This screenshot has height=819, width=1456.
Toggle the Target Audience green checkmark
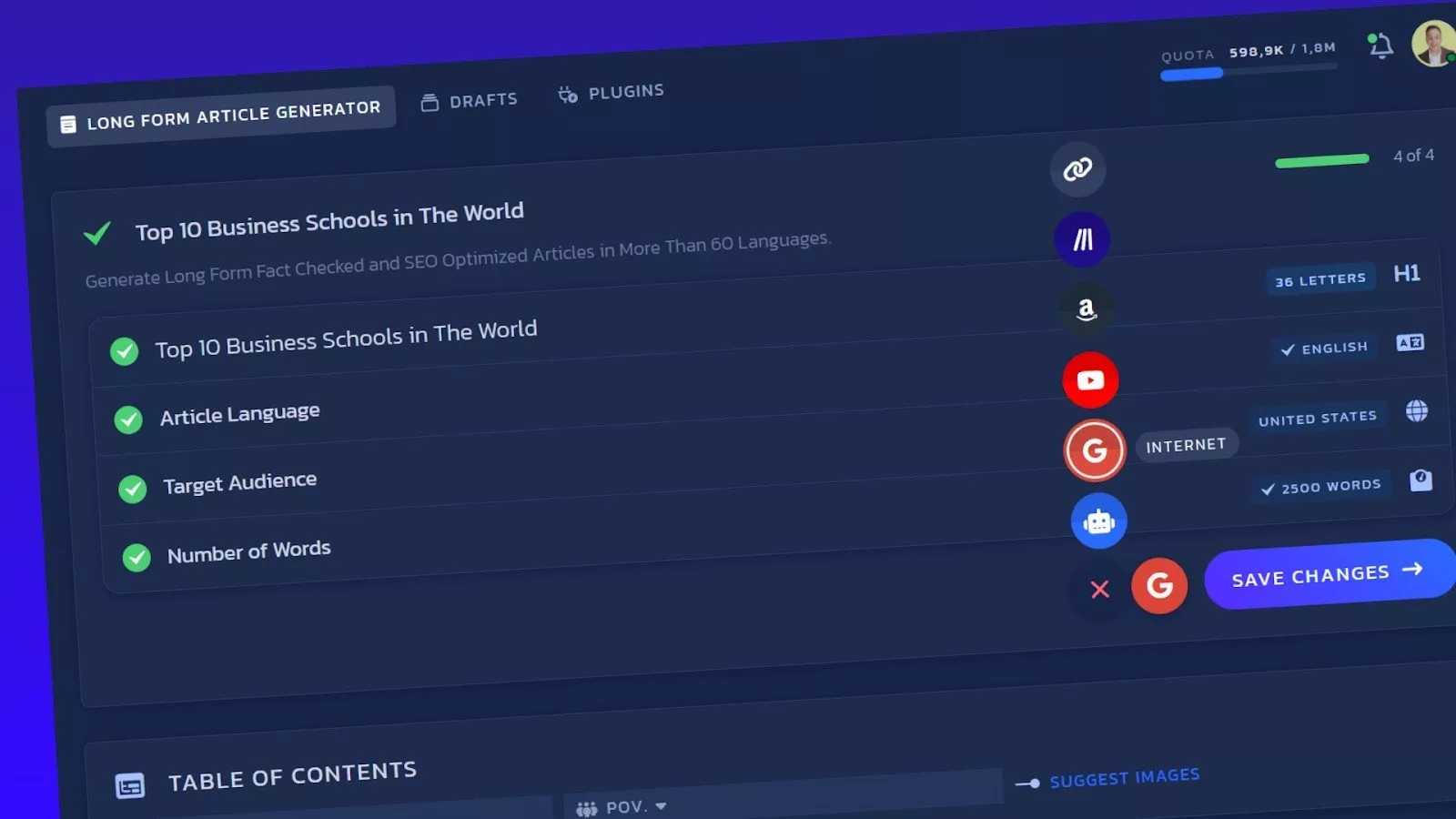point(133,489)
